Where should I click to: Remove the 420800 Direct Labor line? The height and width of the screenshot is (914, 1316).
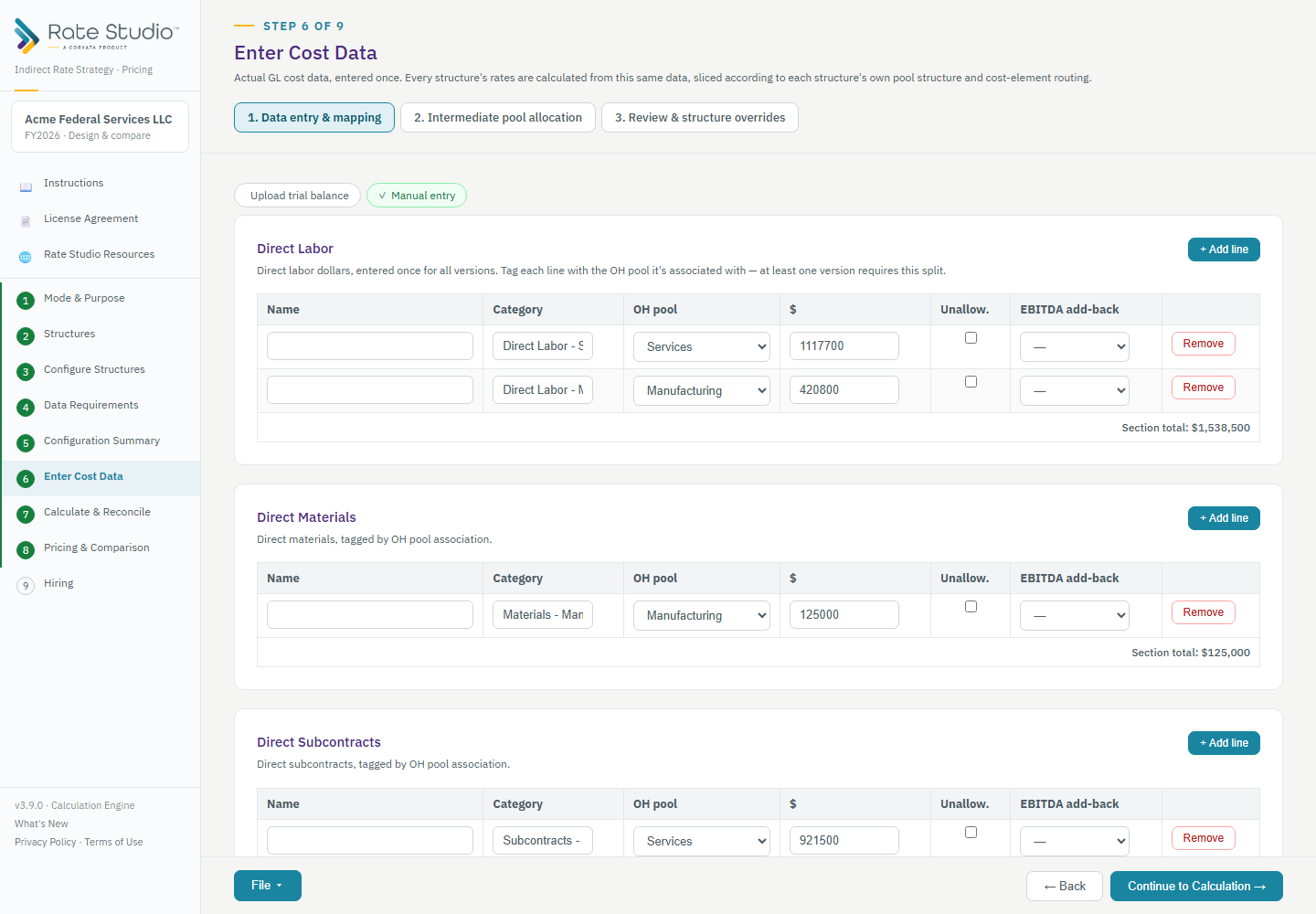[1204, 388]
